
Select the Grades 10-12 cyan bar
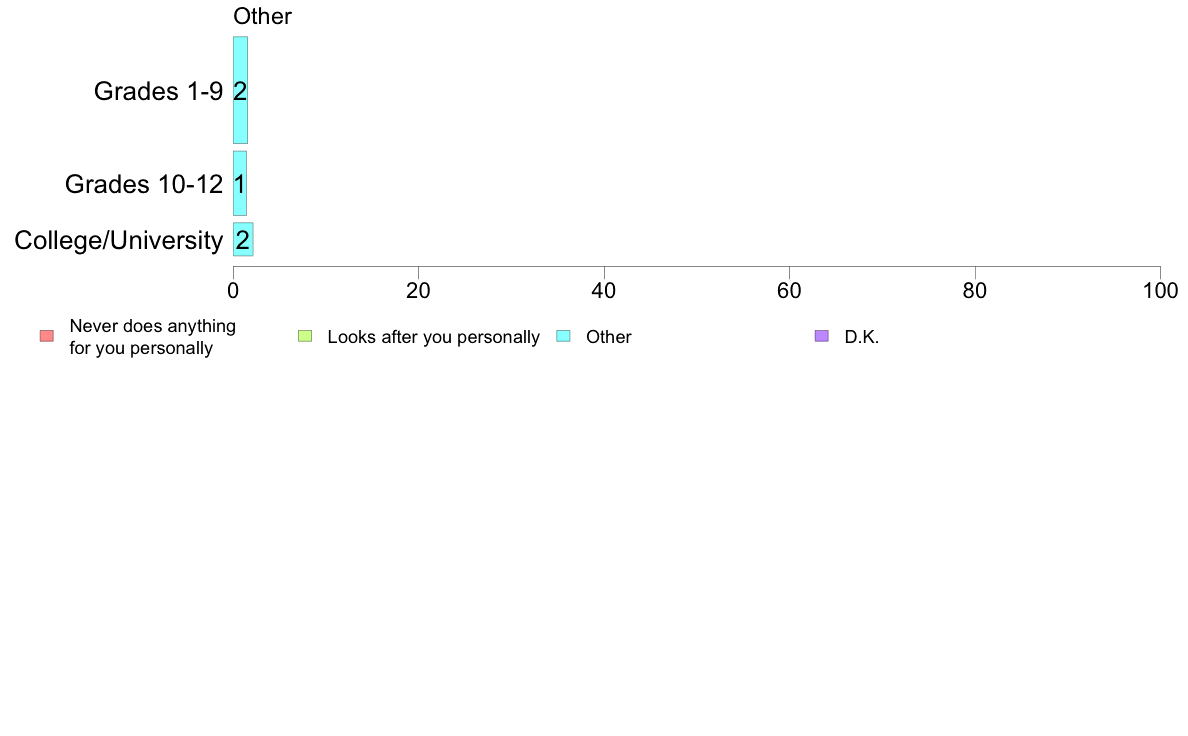pos(239,183)
